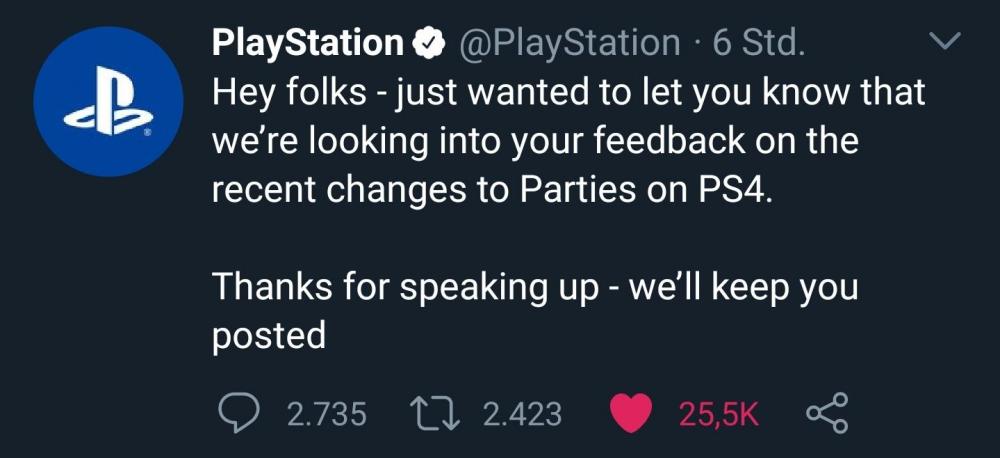Click the 2.423 retweets count
Screen dimensions: 1000x458
(x=522, y=413)
